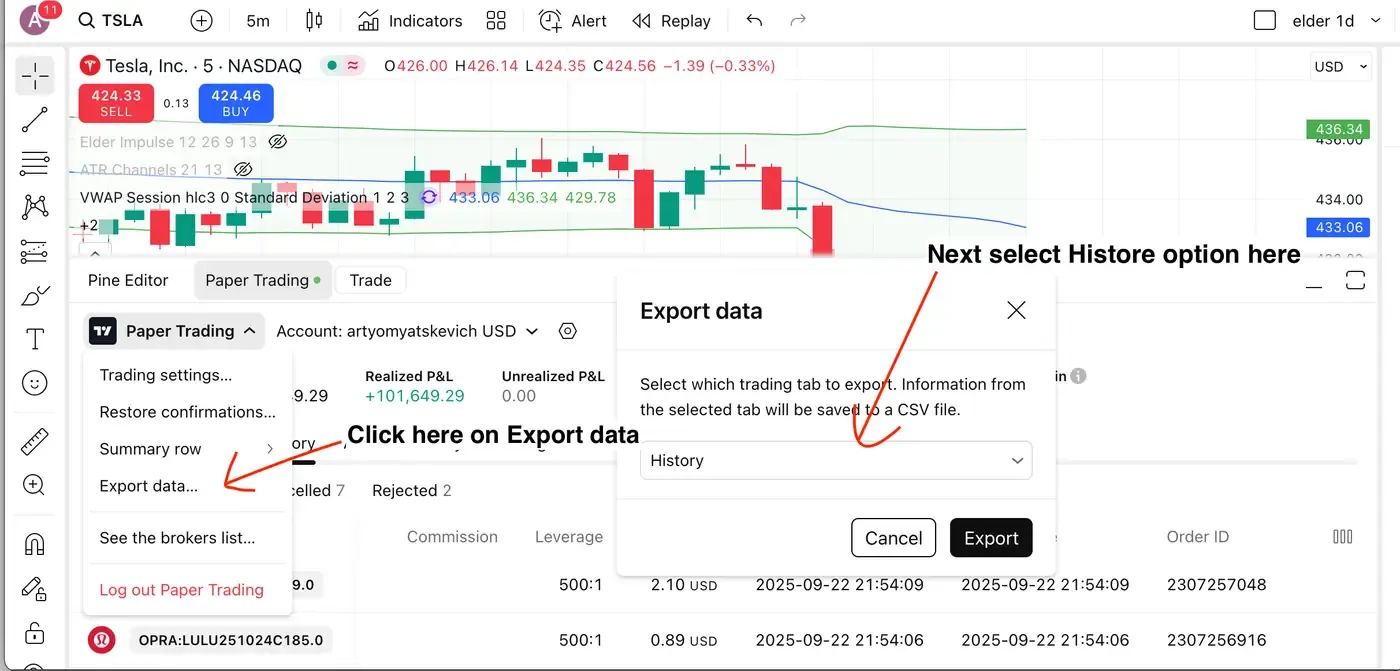
Task: Select the brush drawing tool
Action: pyautogui.click(x=35, y=295)
